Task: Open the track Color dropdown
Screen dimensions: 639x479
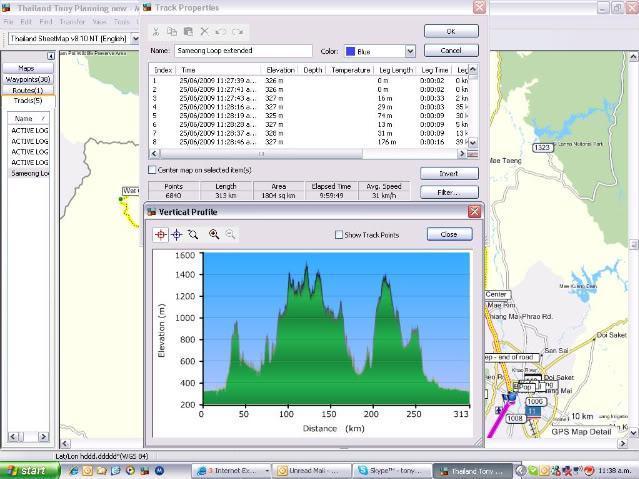Action: 410,51
